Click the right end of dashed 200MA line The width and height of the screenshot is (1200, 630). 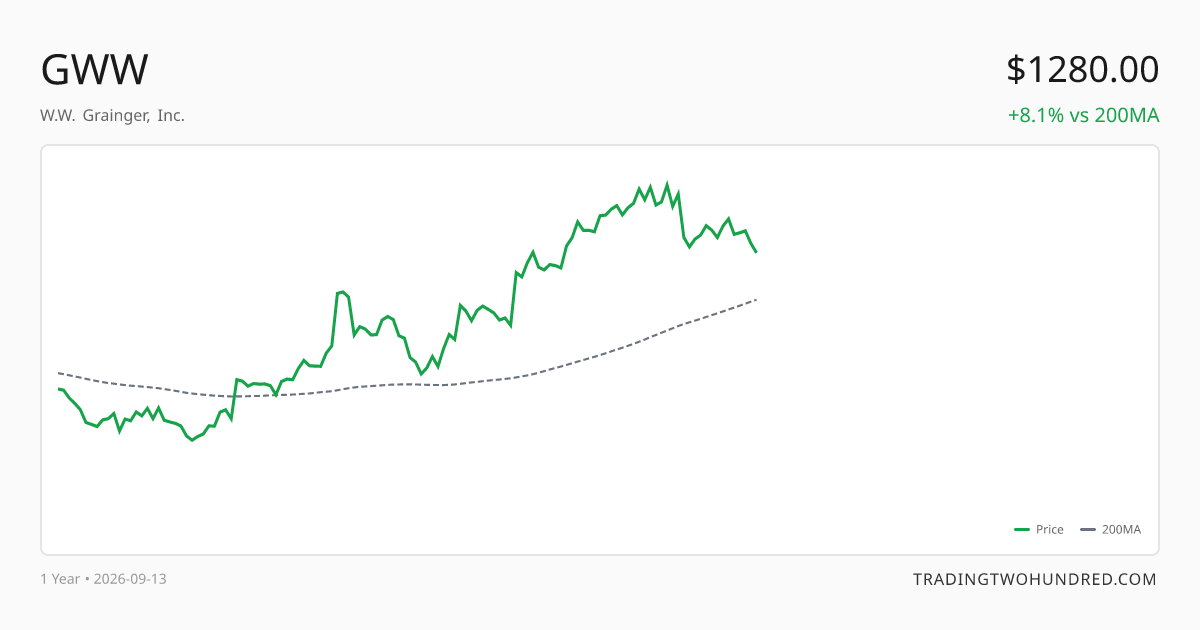(x=756, y=299)
